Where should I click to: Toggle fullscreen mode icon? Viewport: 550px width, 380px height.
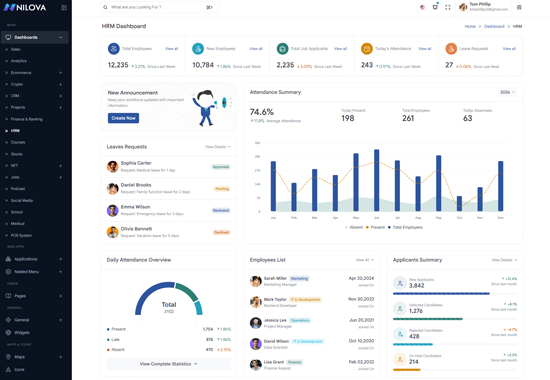click(448, 7)
